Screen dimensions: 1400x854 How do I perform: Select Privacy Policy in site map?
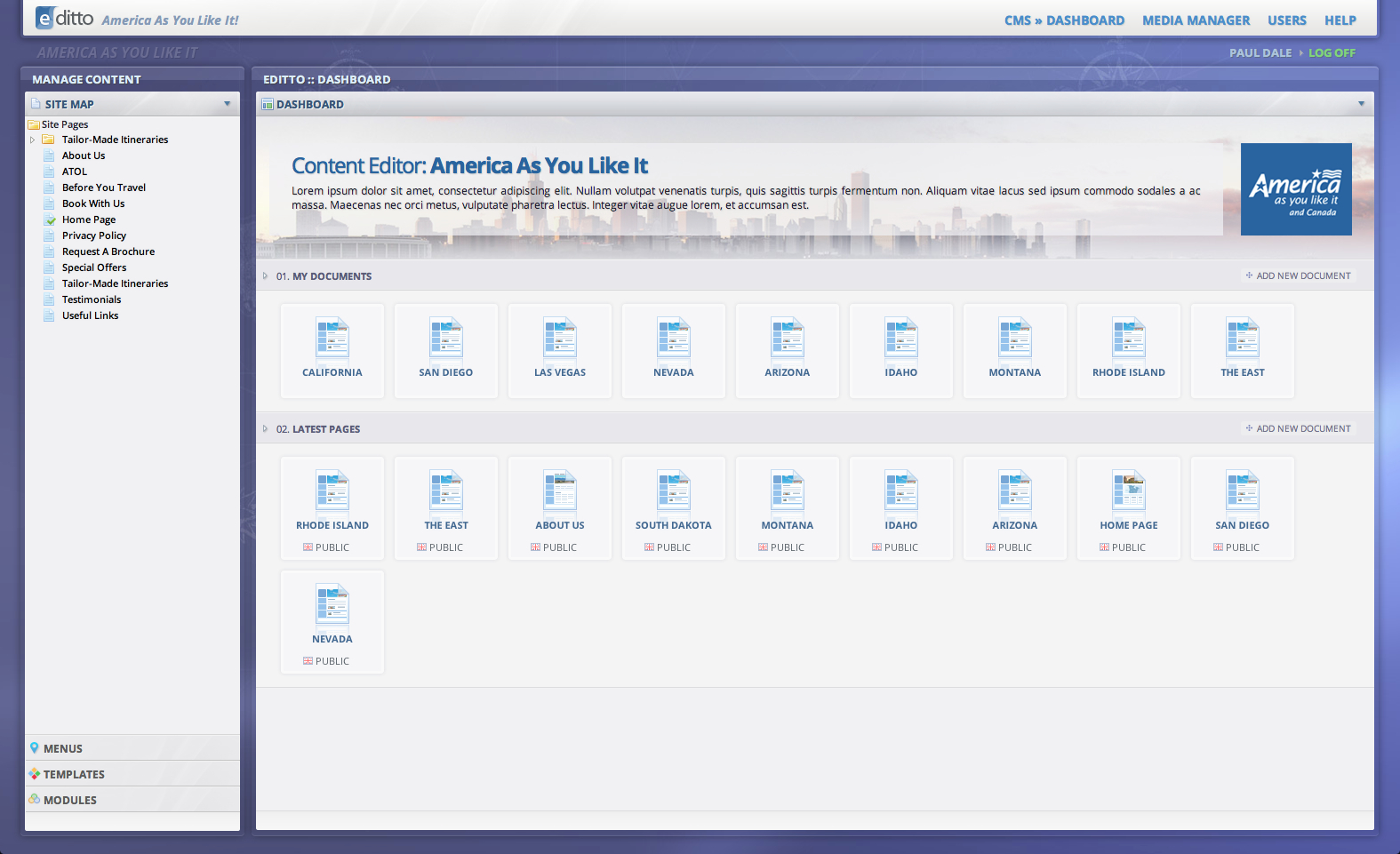pyautogui.click(x=94, y=235)
